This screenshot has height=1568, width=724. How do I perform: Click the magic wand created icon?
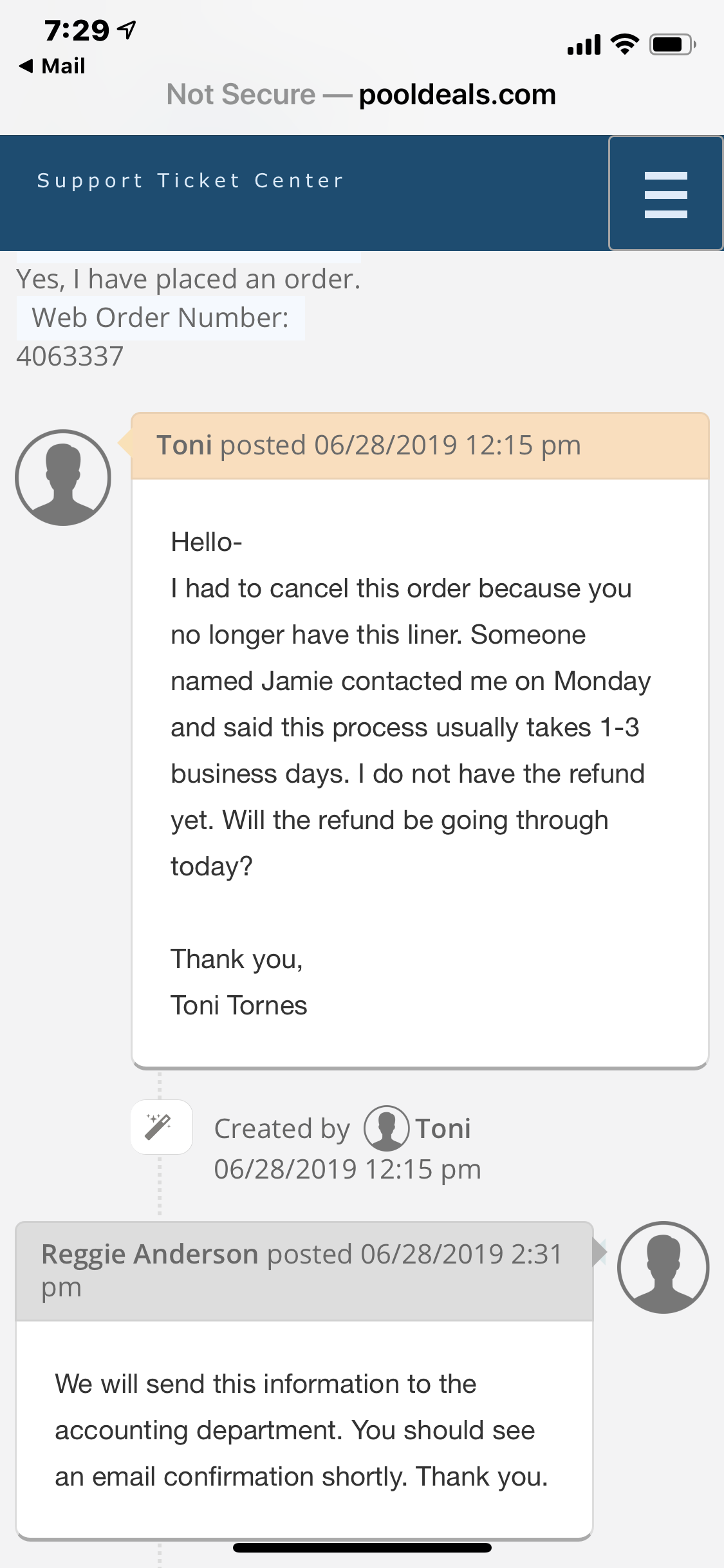tap(162, 1127)
